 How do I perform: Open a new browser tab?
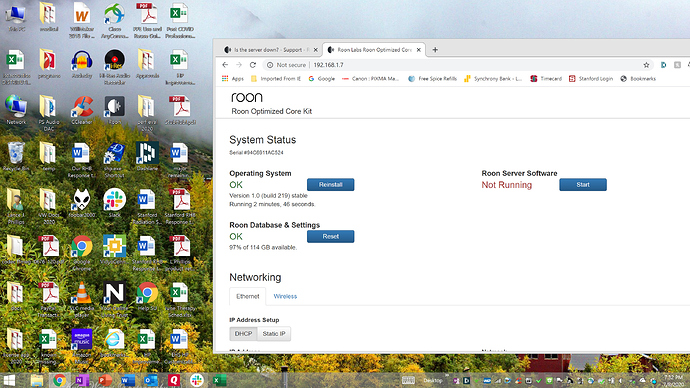pos(435,50)
